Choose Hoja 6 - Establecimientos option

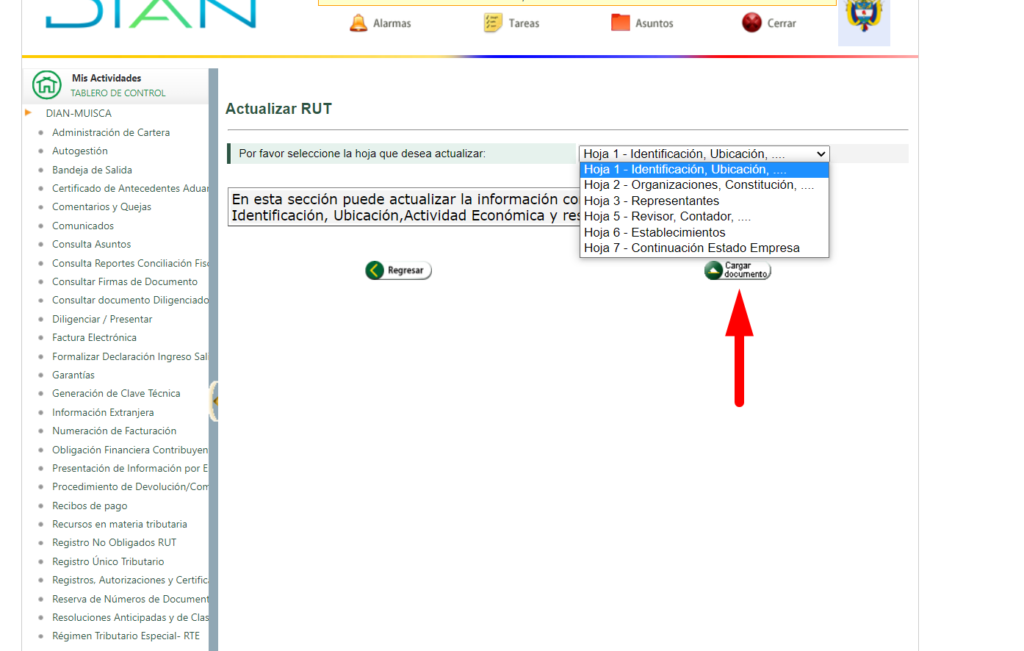coord(655,232)
